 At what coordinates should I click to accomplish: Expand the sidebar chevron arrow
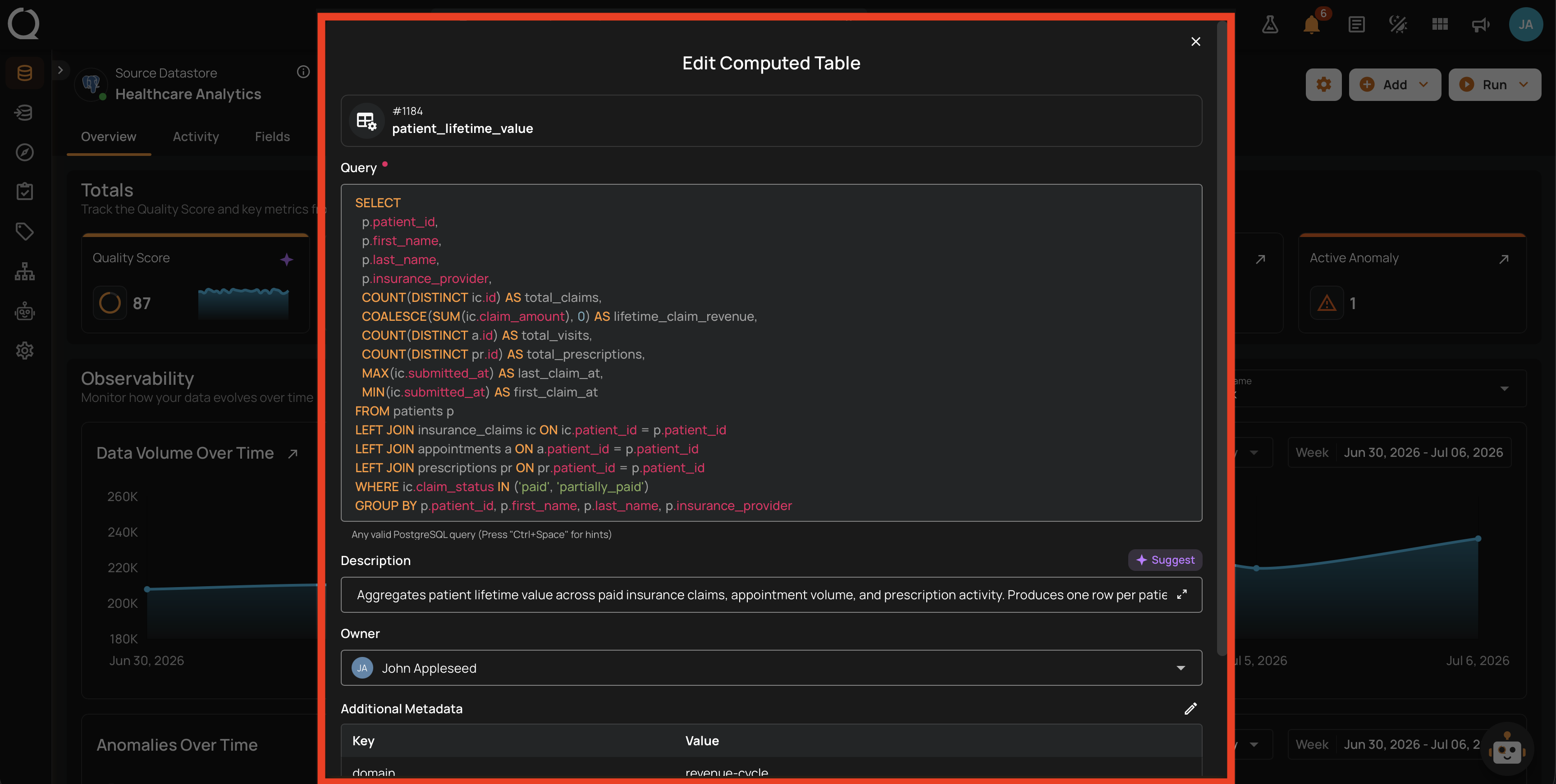pyautogui.click(x=60, y=70)
